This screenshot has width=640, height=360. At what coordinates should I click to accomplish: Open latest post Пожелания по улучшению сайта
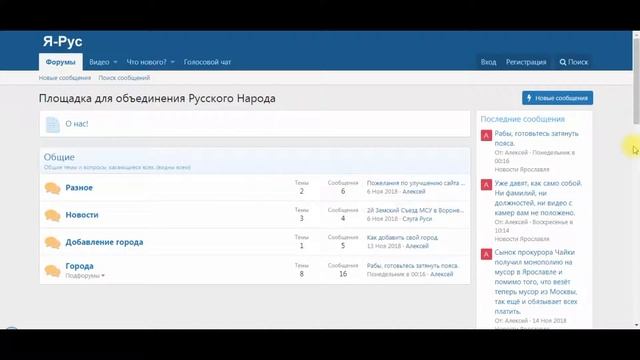pyautogui.click(x=416, y=183)
